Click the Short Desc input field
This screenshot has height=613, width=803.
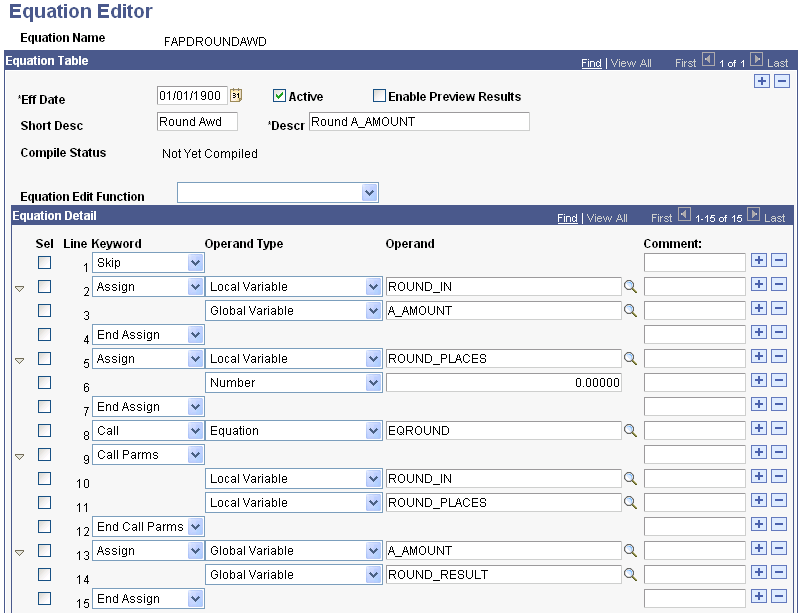point(197,121)
